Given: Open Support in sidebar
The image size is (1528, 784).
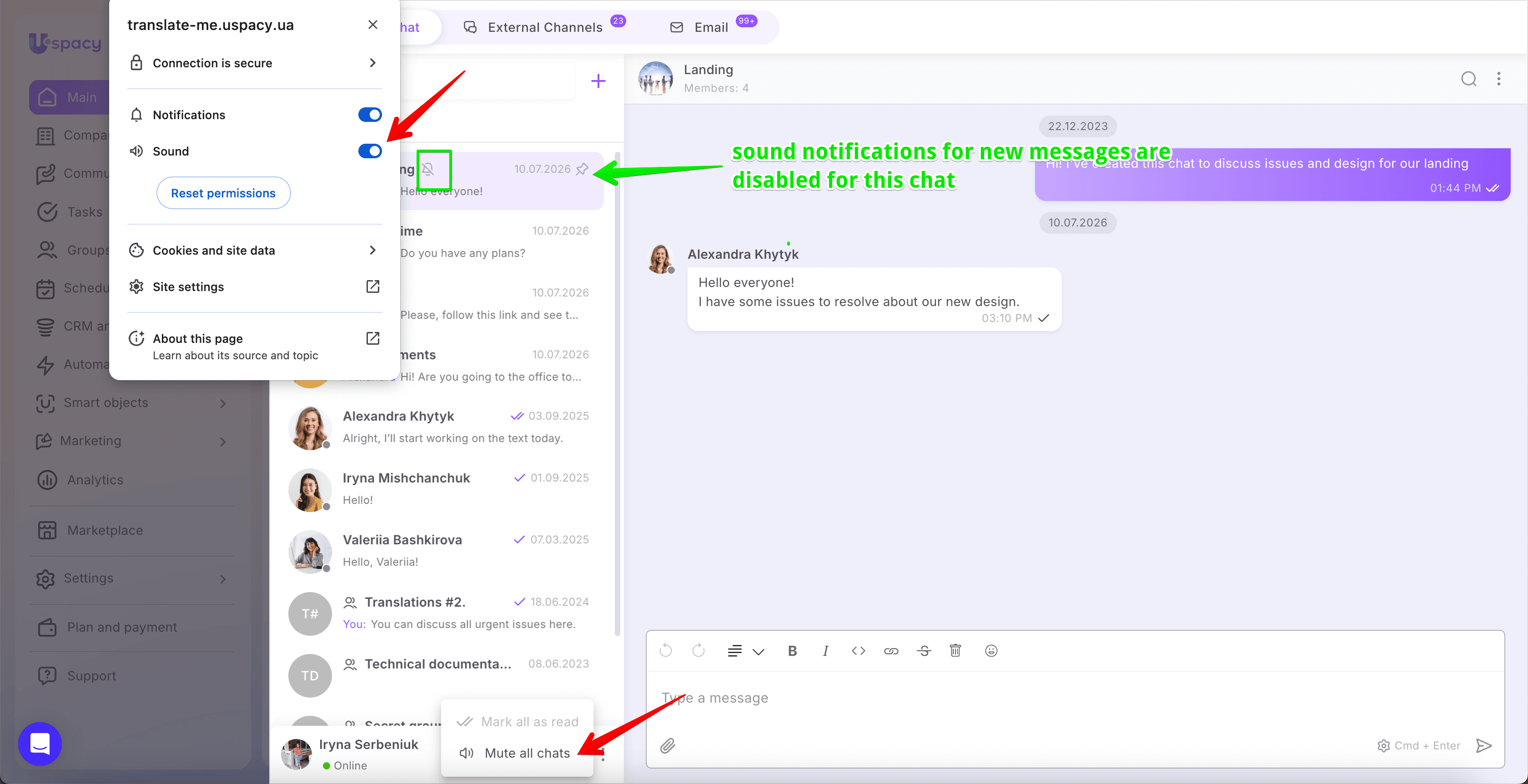Looking at the screenshot, I should pyautogui.click(x=132, y=675).
